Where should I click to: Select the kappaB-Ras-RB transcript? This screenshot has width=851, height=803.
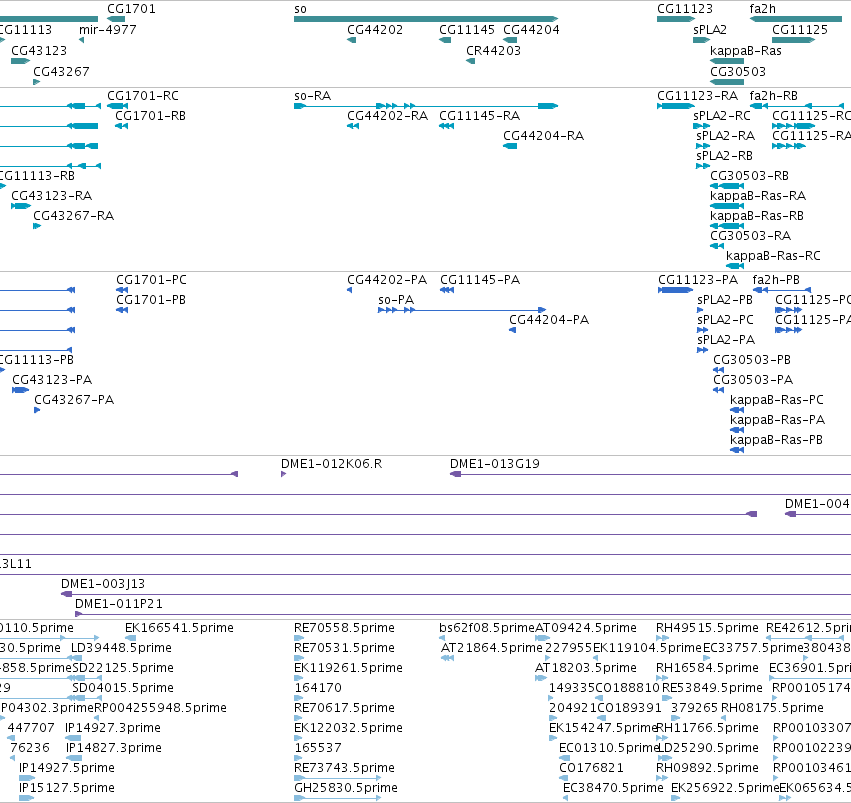727,226
